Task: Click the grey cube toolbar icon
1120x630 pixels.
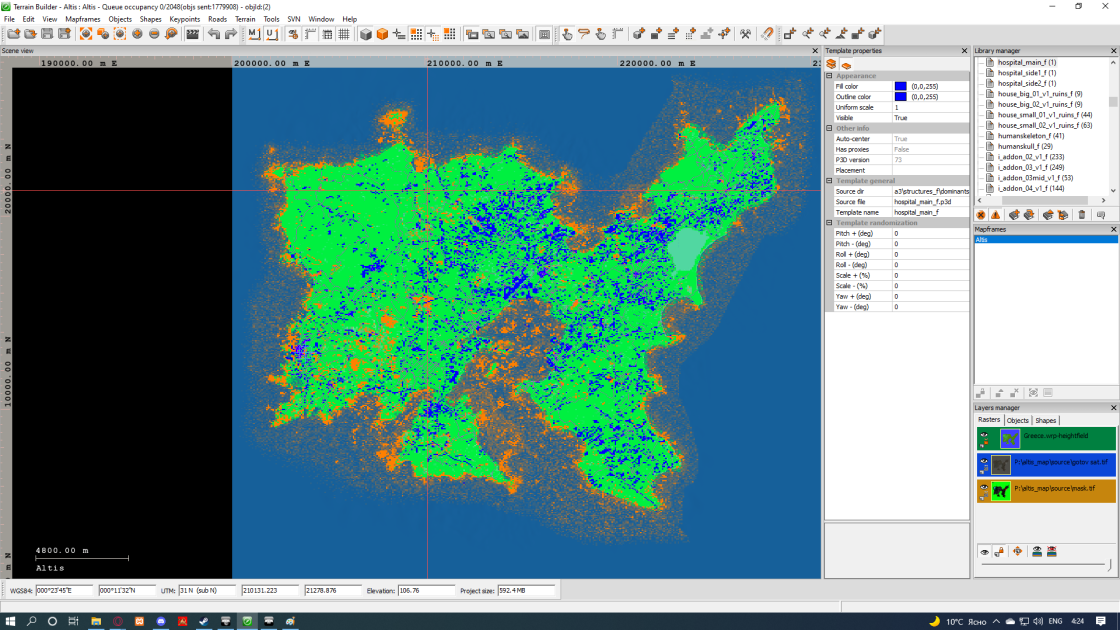Action: coord(366,34)
